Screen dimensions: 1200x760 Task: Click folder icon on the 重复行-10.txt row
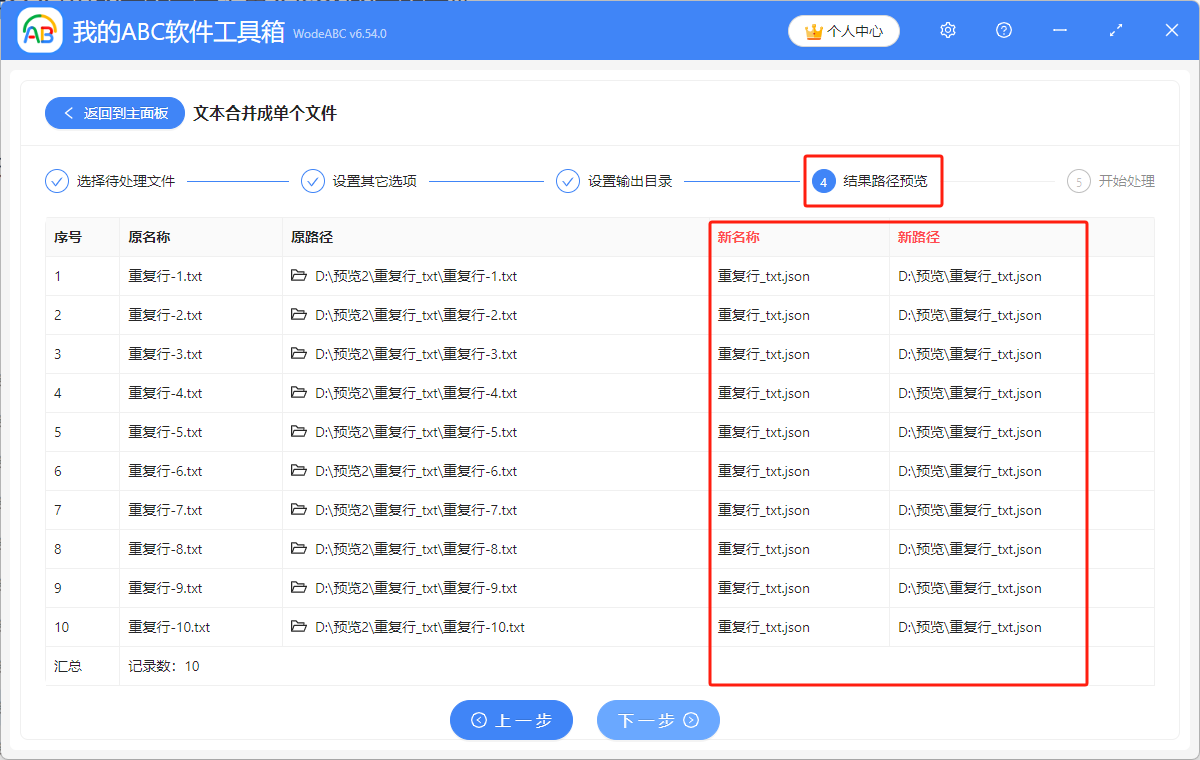[x=298, y=627]
